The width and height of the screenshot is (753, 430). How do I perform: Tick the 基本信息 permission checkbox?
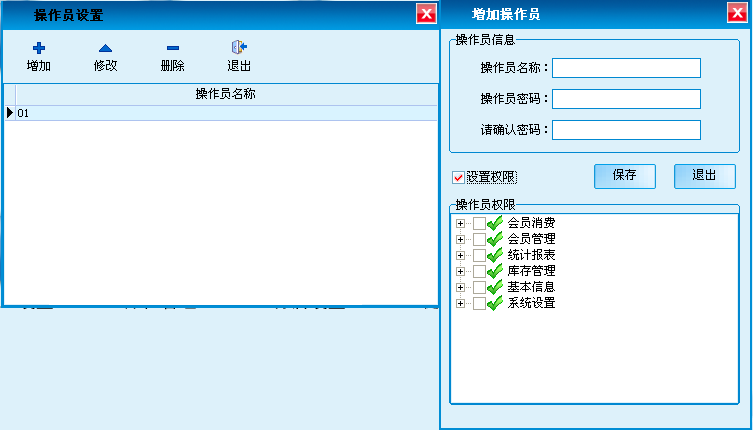coord(479,287)
